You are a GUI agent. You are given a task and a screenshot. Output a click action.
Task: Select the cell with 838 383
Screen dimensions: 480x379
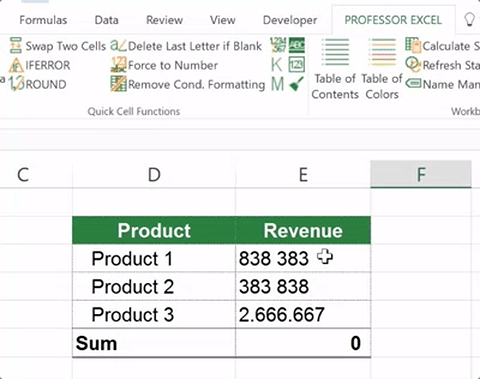[303, 258]
